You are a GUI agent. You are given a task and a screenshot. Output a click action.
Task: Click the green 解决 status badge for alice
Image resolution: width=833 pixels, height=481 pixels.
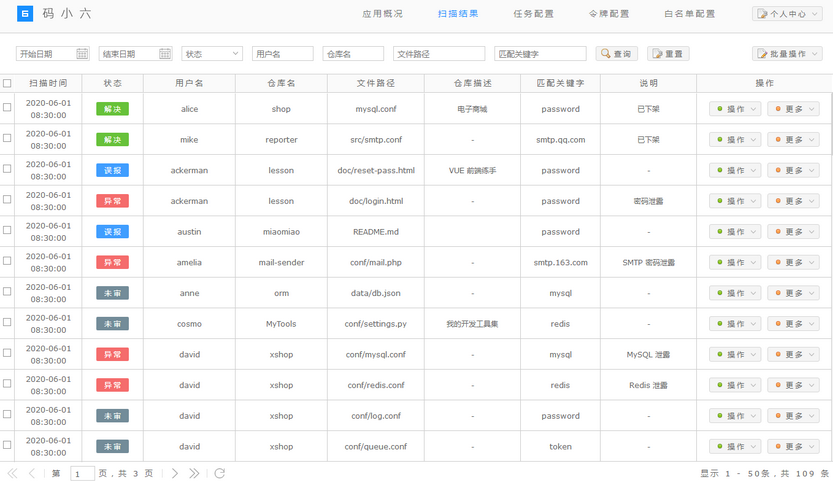click(113, 109)
